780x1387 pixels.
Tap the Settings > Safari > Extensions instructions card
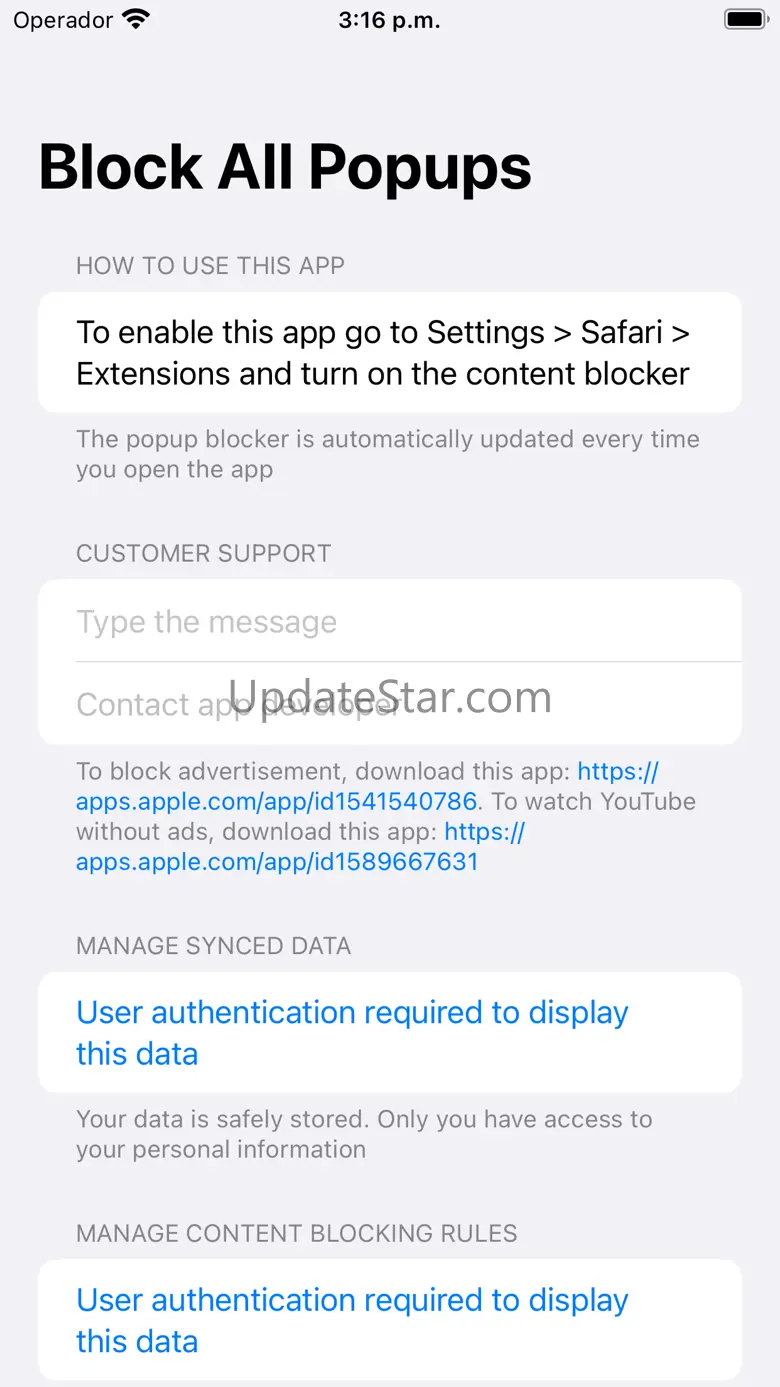tap(390, 352)
